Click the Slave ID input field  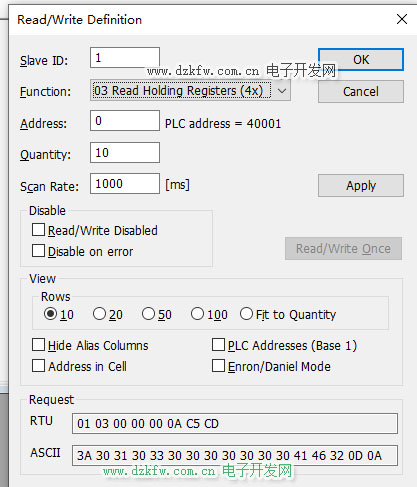point(125,58)
